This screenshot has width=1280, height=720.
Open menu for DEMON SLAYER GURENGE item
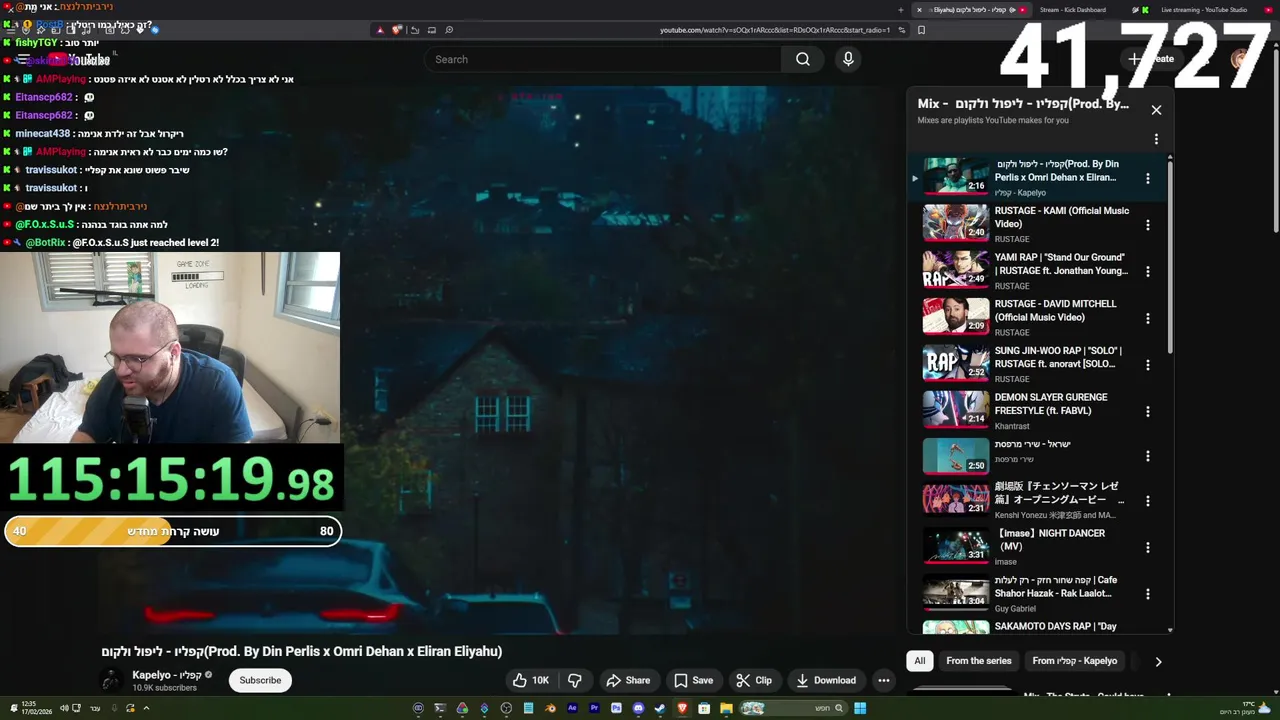1148,411
